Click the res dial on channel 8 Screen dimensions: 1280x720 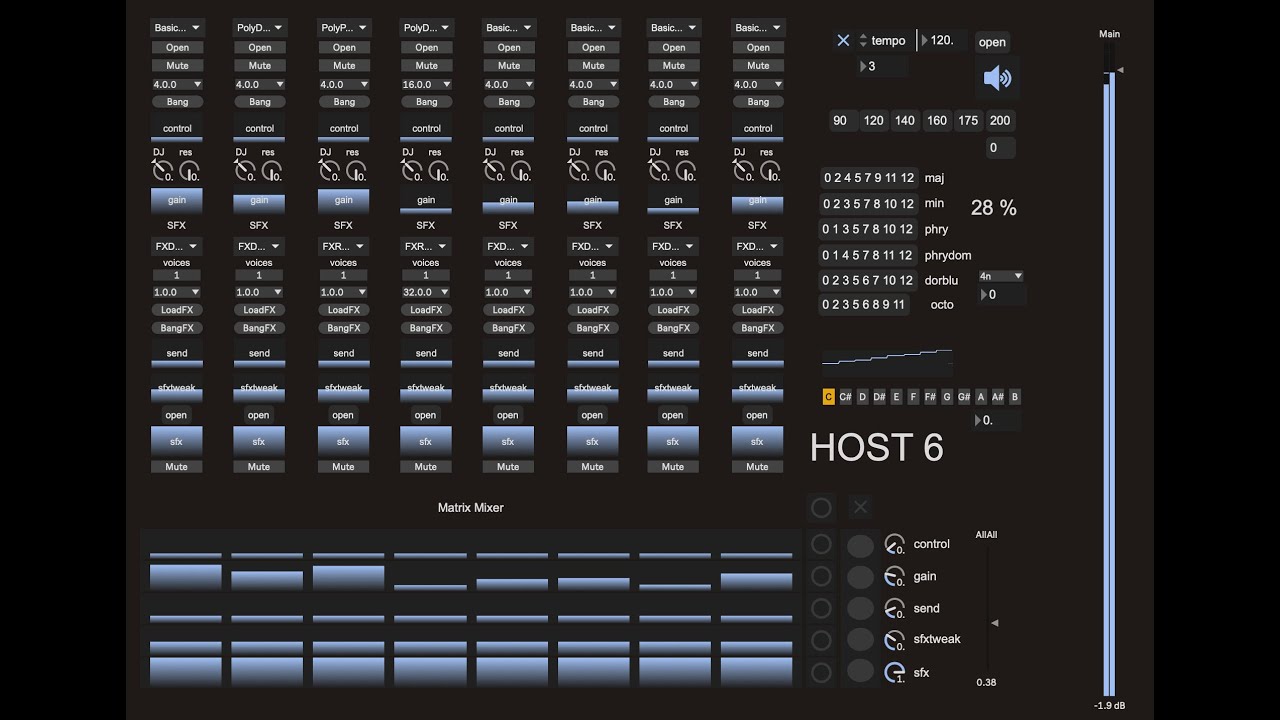[x=770, y=171]
